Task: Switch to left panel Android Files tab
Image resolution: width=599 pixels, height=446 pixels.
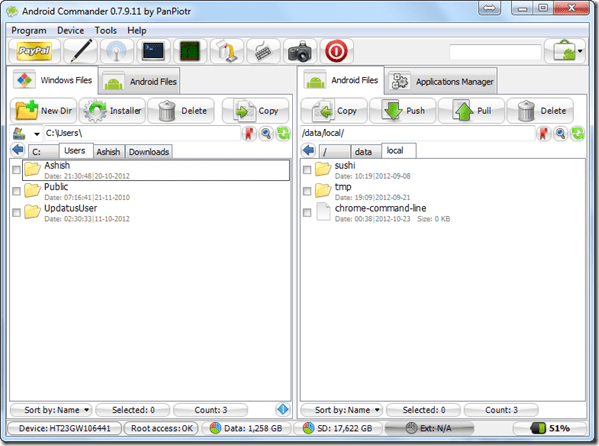Action: coord(139,81)
